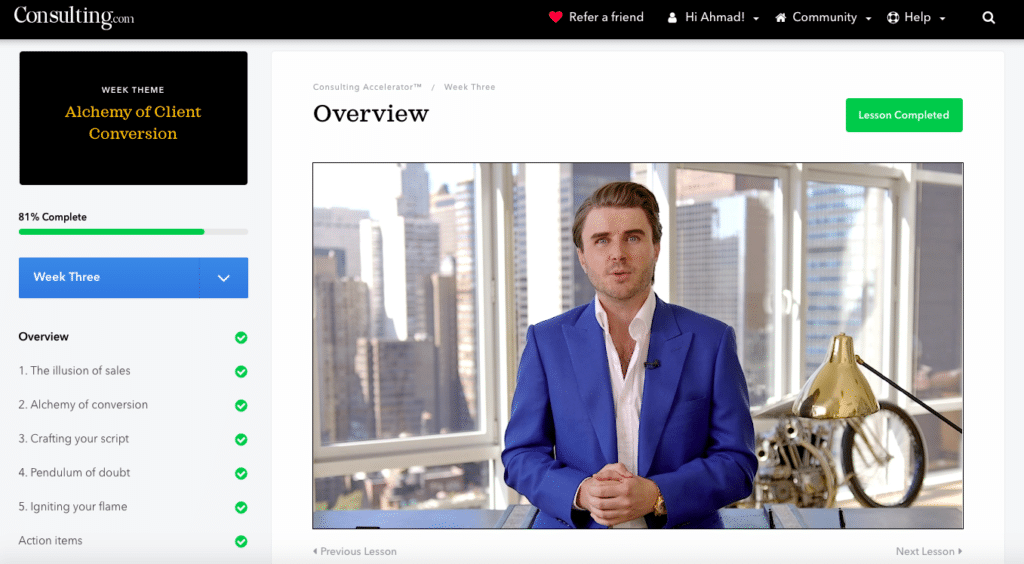1024x564 pixels.
Task: Open the Action items lesson
Action: pyautogui.click(x=50, y=540)
